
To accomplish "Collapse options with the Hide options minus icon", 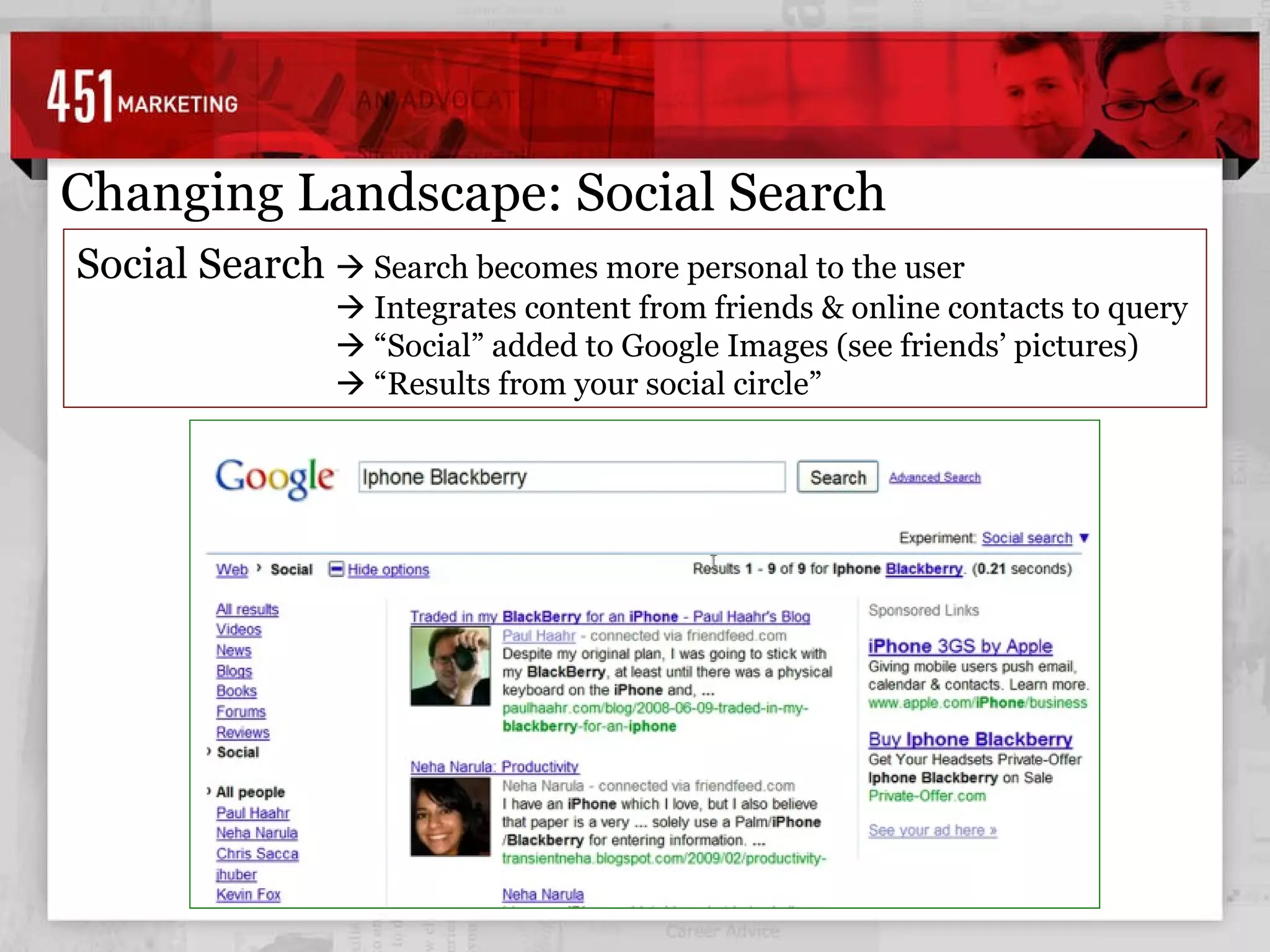I will click(336, 568).
